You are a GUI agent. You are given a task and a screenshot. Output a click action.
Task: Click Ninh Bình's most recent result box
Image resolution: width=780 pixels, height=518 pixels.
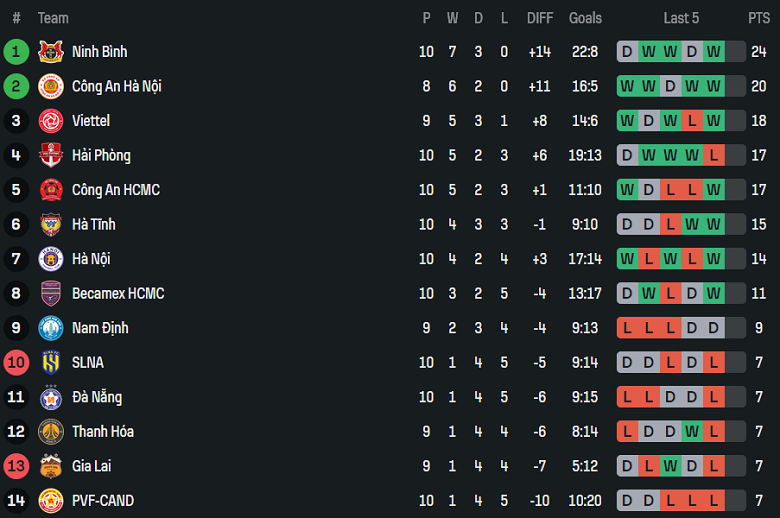[x=713, y=52]
